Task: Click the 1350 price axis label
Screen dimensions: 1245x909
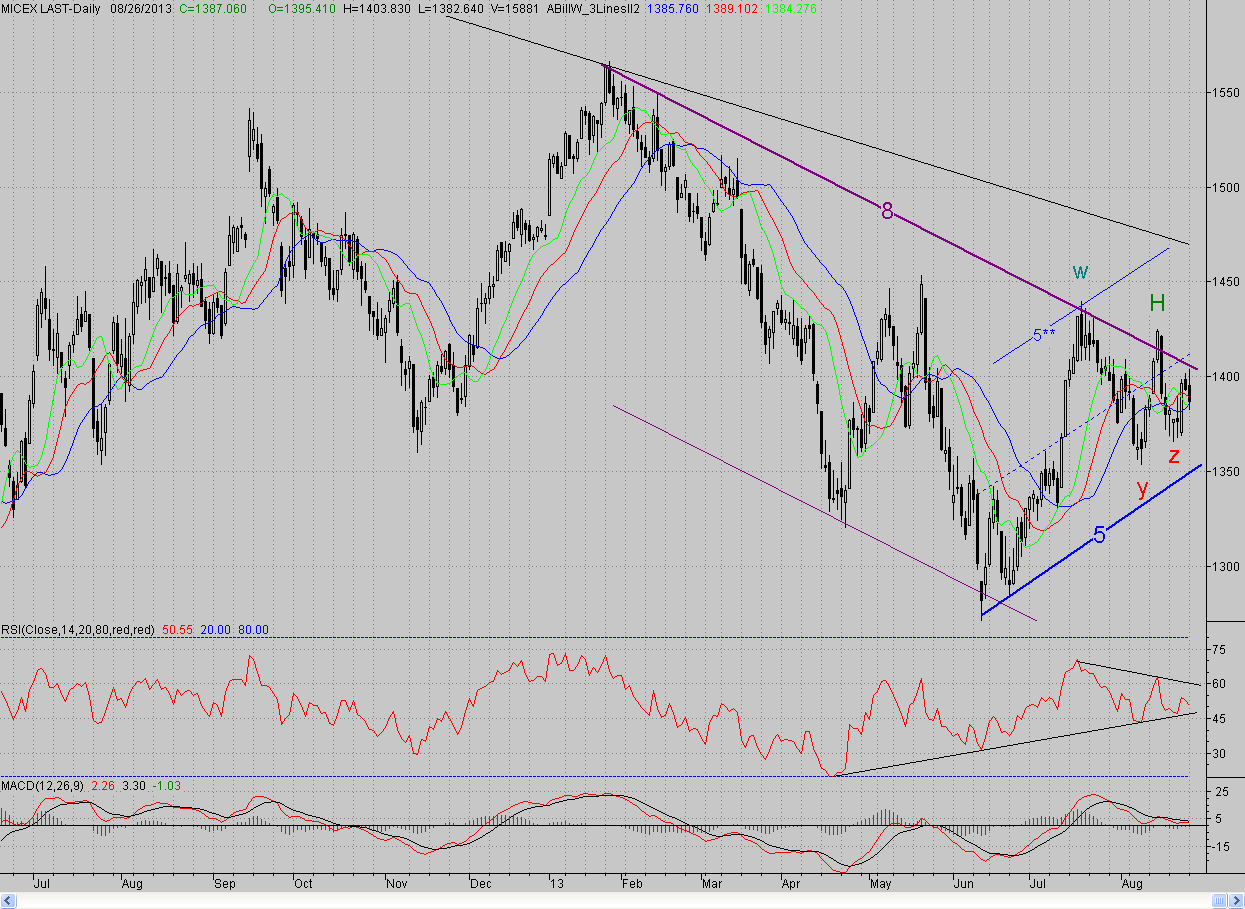Action: pos(1222,471)
